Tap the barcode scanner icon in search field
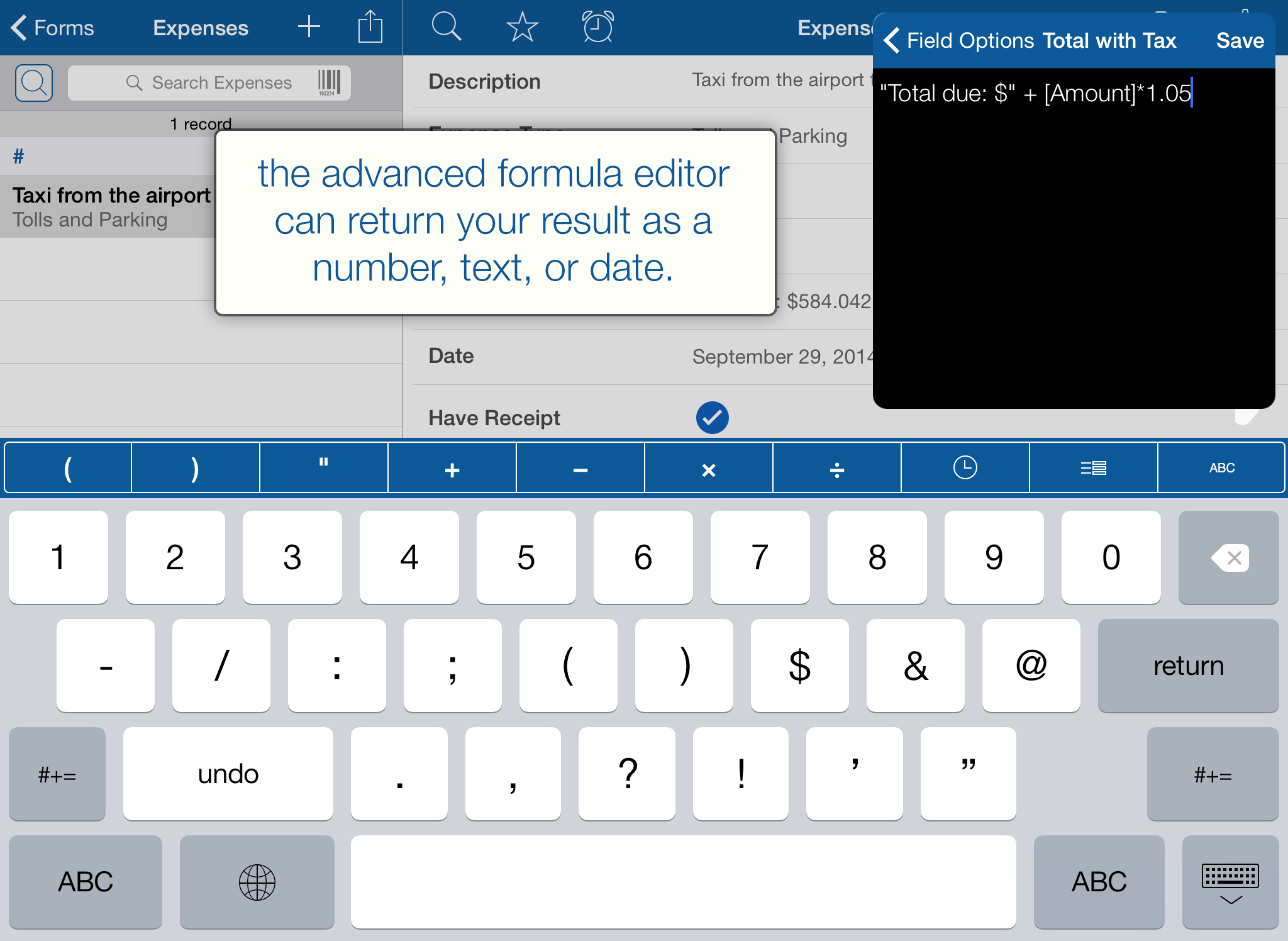1288x941 pixels. (x=329, y=82)
